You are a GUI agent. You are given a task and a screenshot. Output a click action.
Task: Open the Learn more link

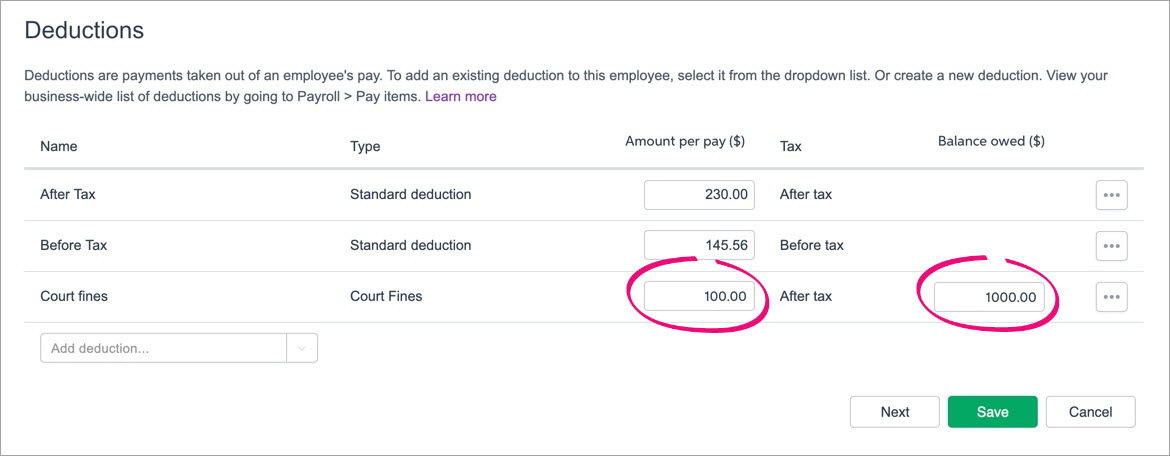coord(461,97)
